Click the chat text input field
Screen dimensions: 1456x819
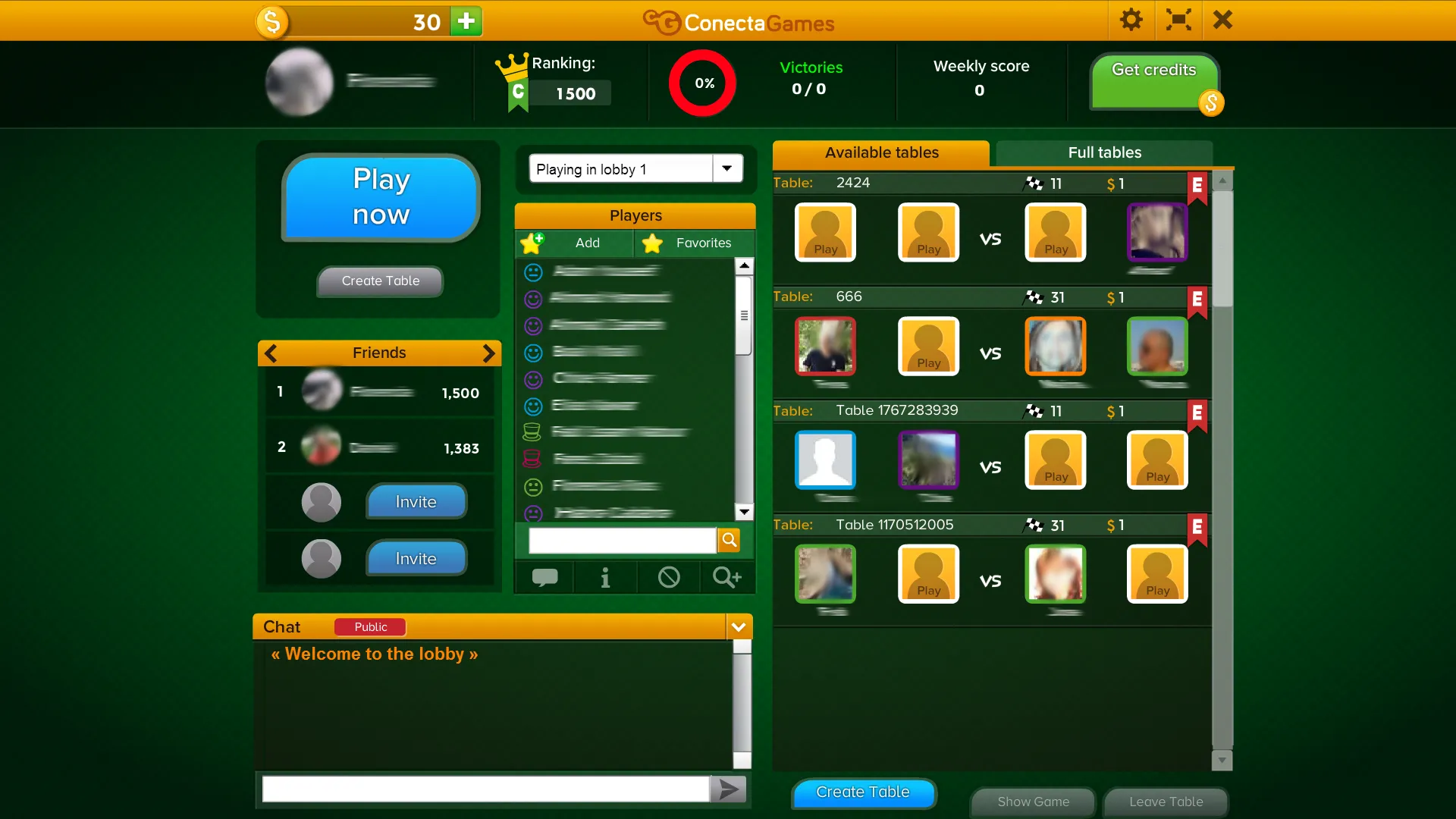(488, 789)
